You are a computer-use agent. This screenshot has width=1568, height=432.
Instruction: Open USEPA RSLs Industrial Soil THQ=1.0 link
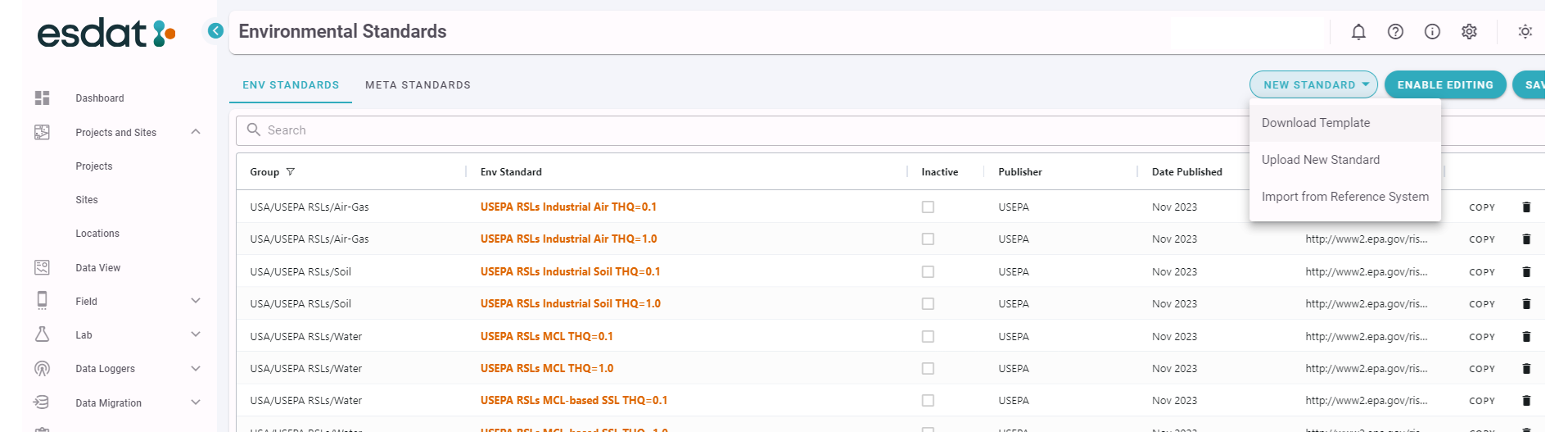coord(571,304)
